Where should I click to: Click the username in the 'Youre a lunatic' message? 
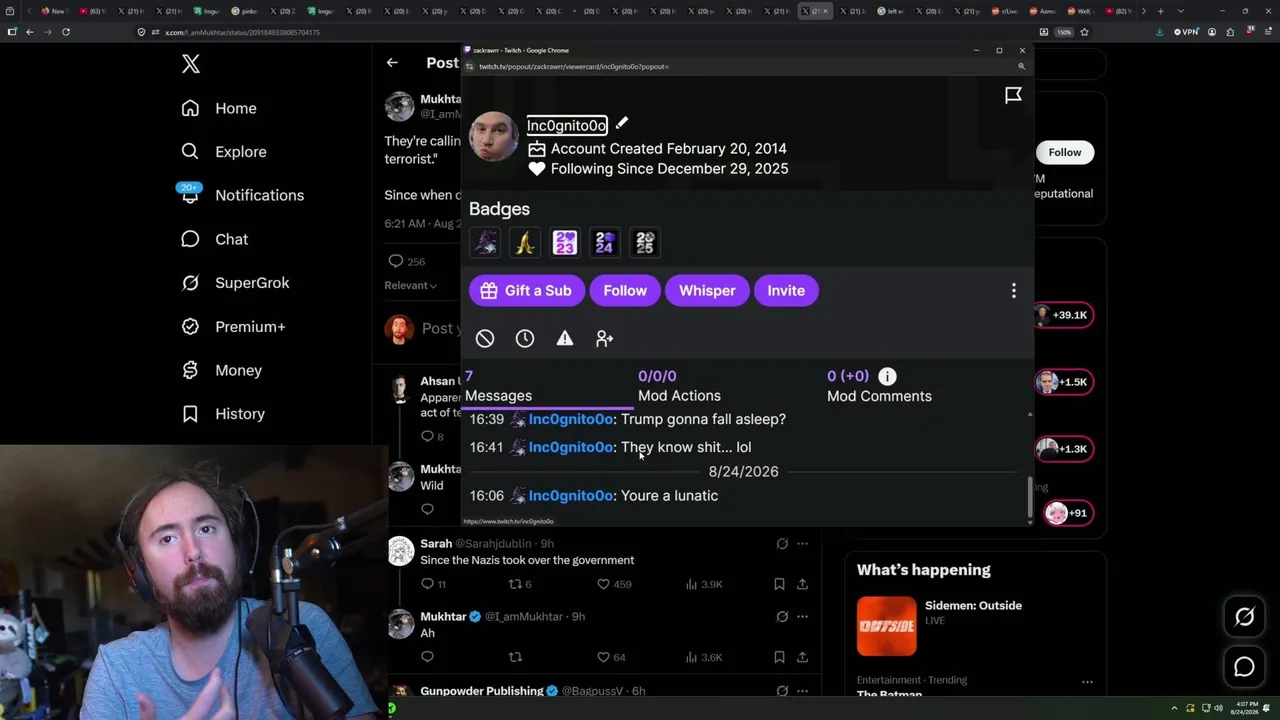[x=570, y=496]
